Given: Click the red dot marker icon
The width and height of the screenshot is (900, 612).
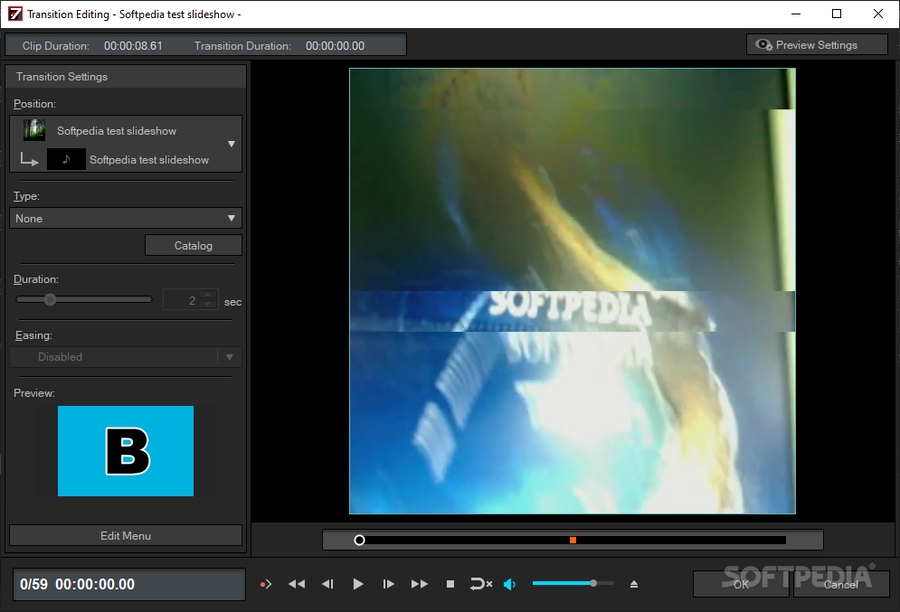Looking at the screenshot, I should tap(265, 584).
